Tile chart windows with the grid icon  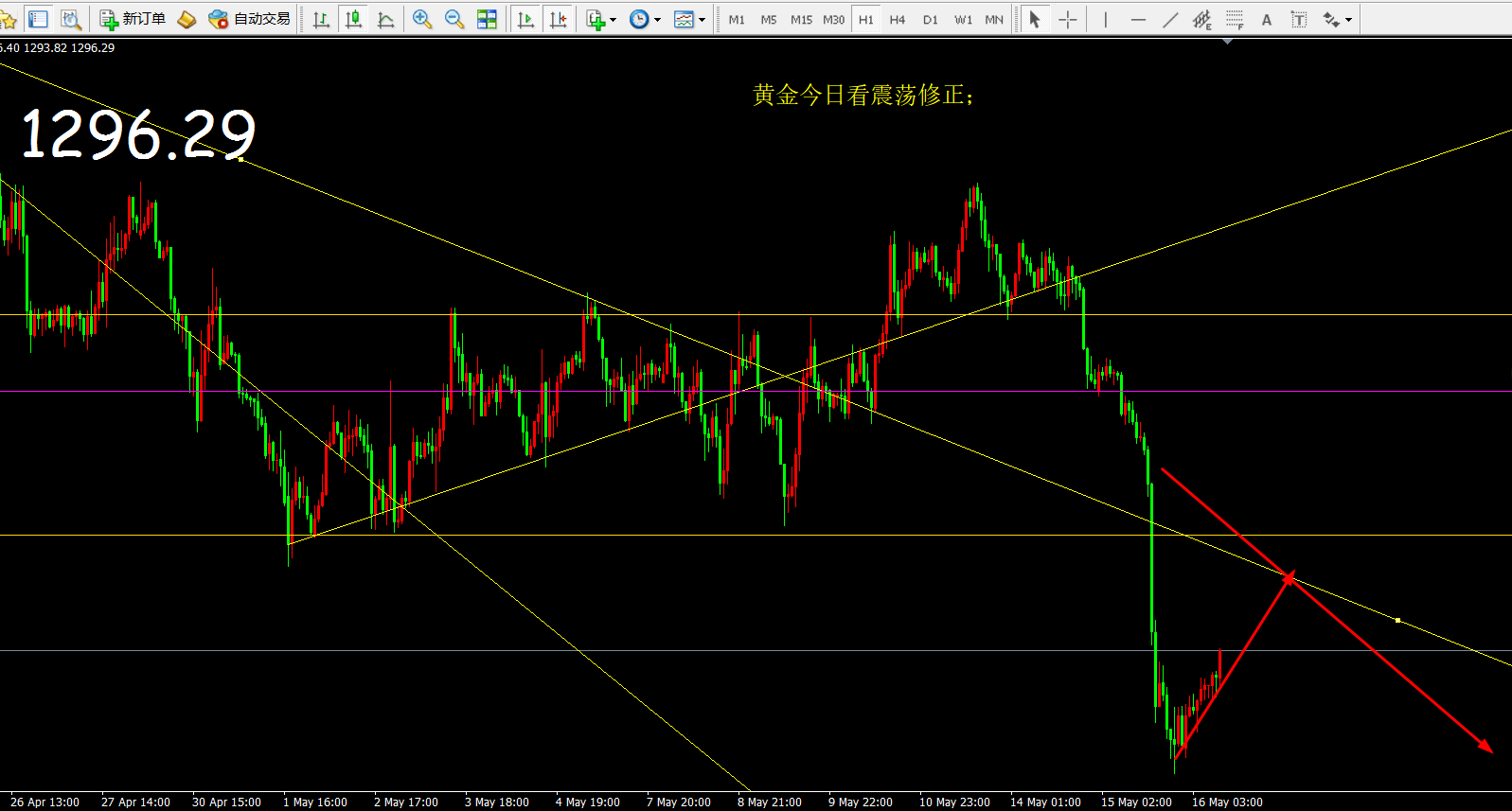pos(487,19)
